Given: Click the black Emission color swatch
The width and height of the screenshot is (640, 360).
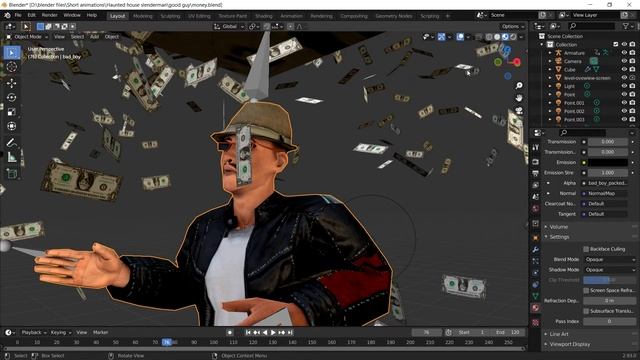Looking at the screenshot, I should (607, 162).
